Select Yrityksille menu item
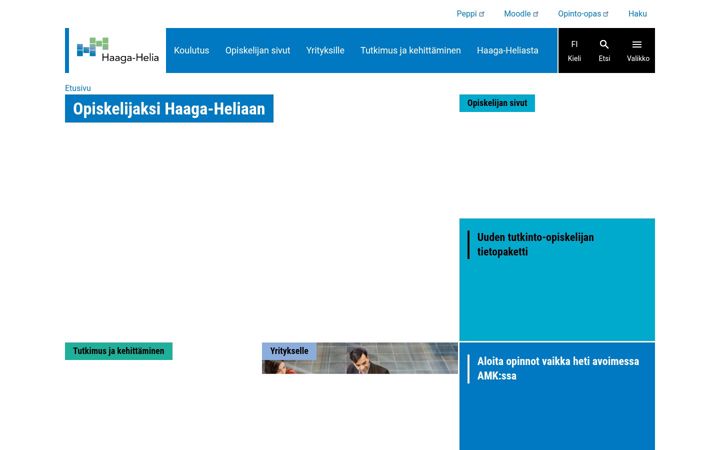Screen dimensions: 720x450 pyautogui.click(x=325, y=51)
